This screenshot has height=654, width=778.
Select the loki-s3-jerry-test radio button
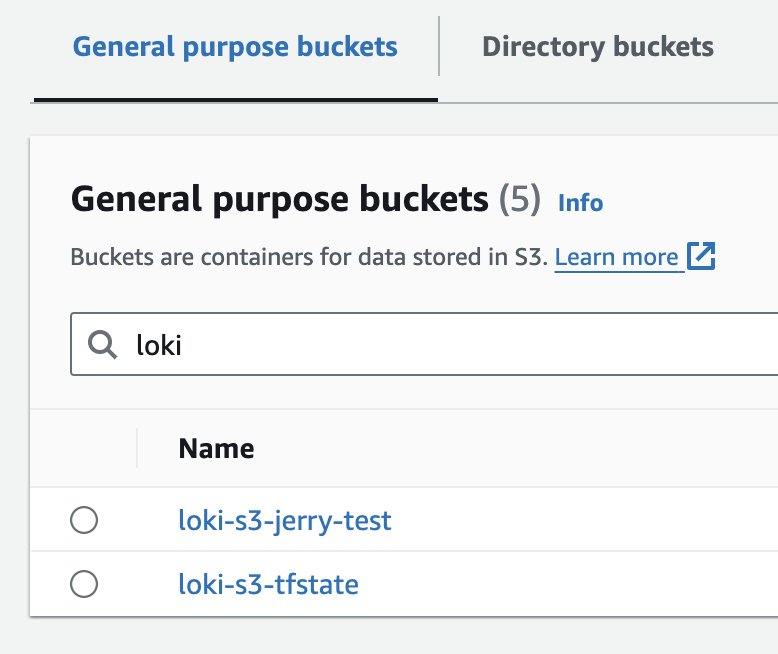[x=84, y=520]
